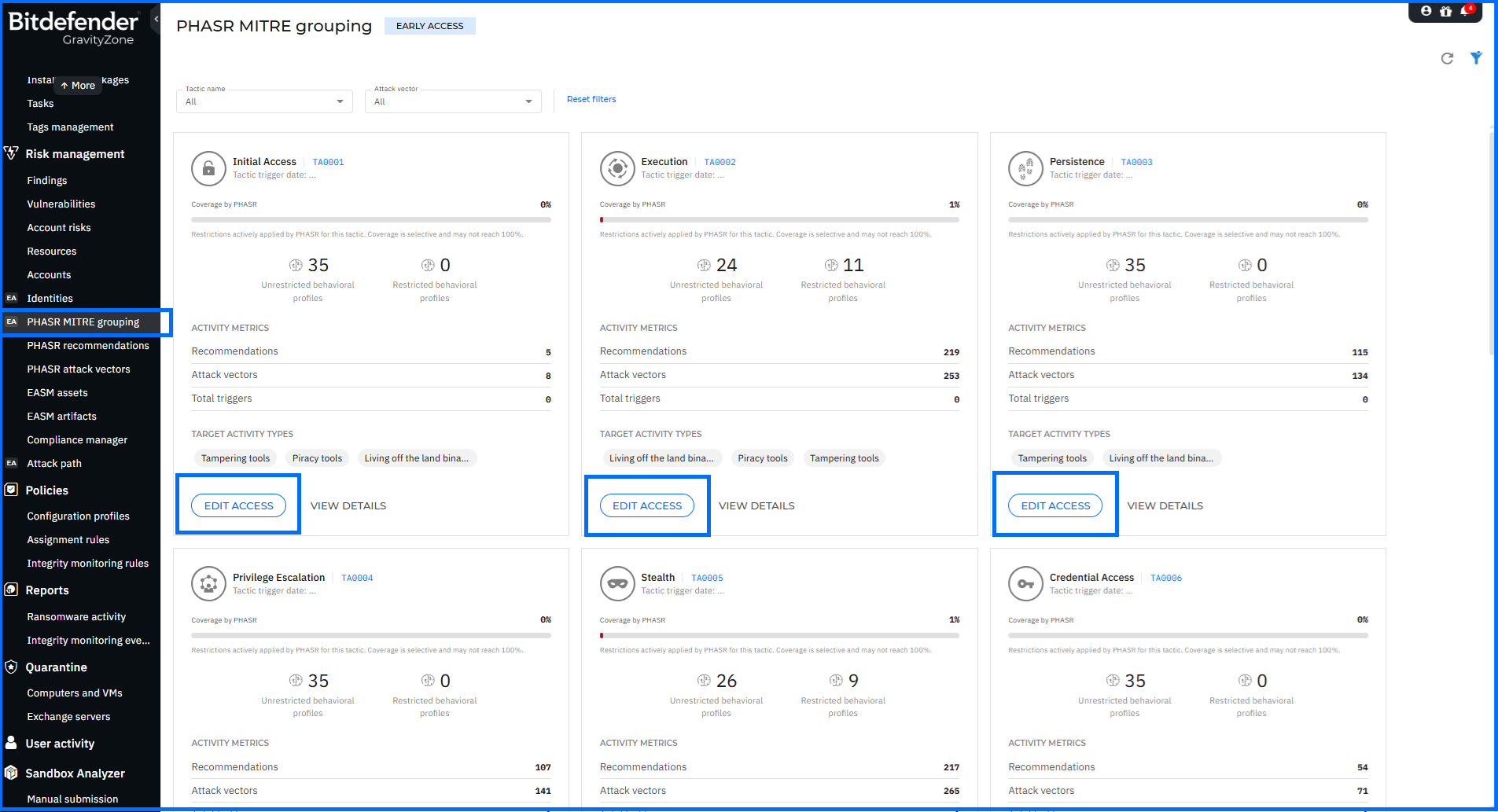Click the Initial Access padlock icon
This screenshot has height=812, width=1498.
click(x=208, y=168)
